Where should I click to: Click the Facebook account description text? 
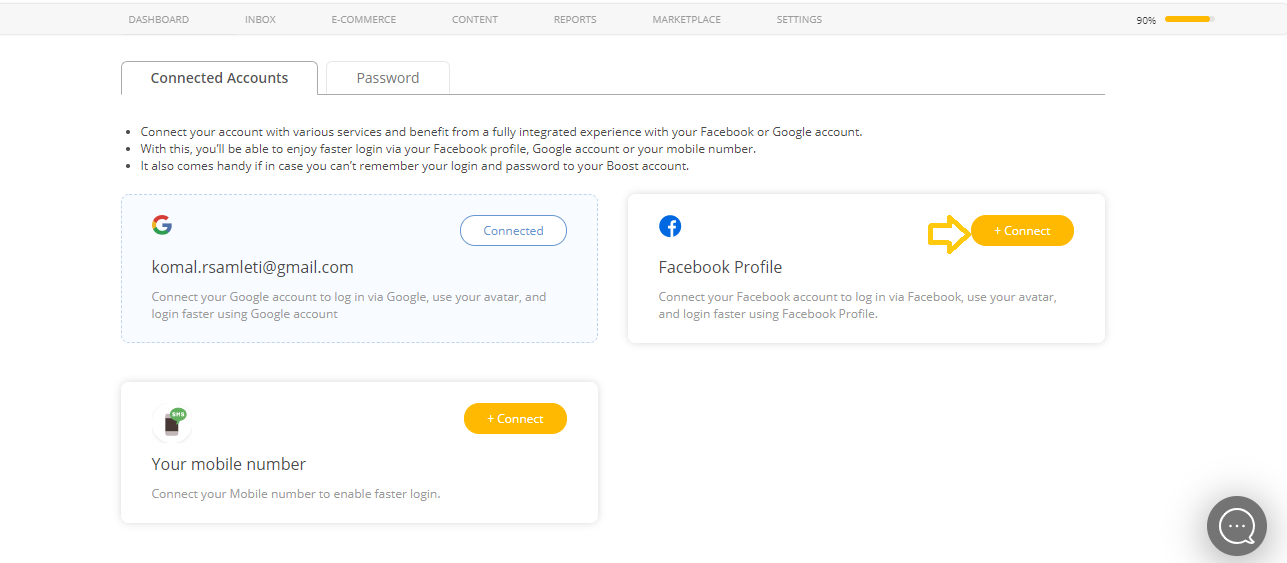coord(858,305)
